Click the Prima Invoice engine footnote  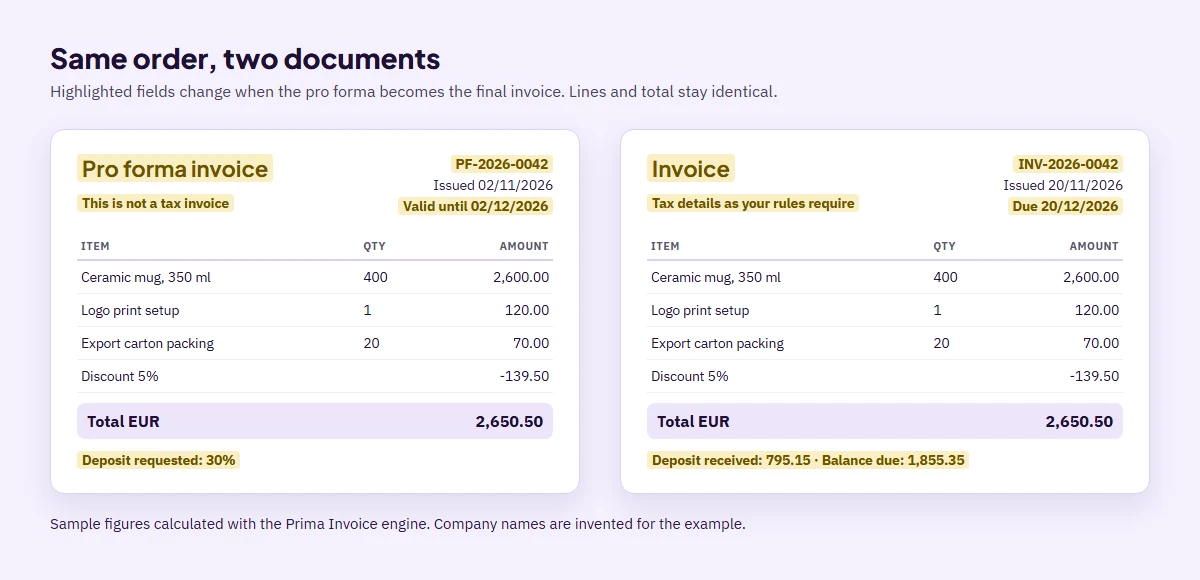pos(398,523)
